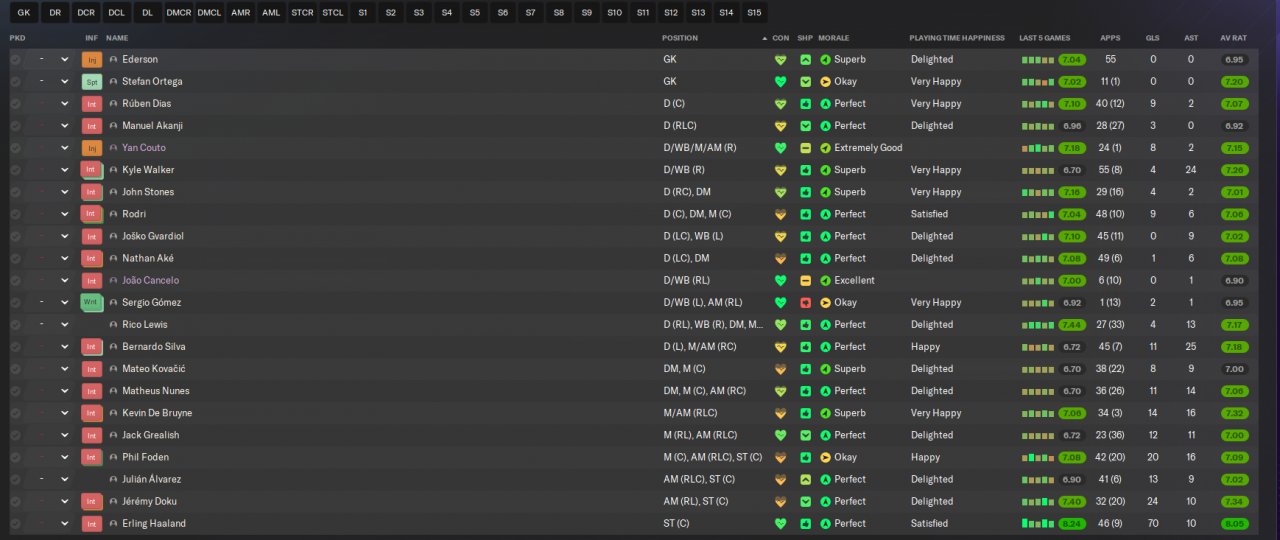
Task: Click Erling Haaland's Perfect morale icon
Action: (825, 523)
